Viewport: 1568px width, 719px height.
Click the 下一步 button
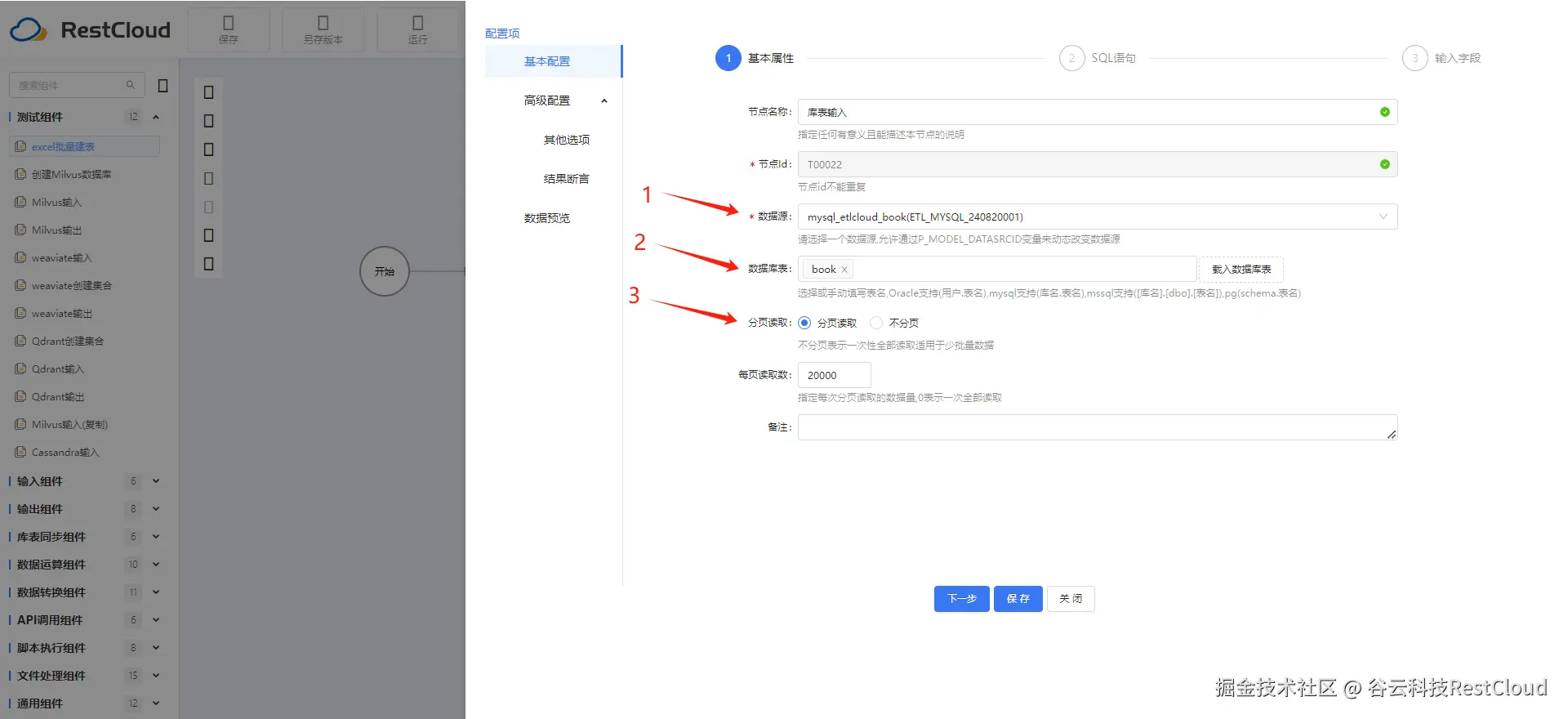pos(962,599)
